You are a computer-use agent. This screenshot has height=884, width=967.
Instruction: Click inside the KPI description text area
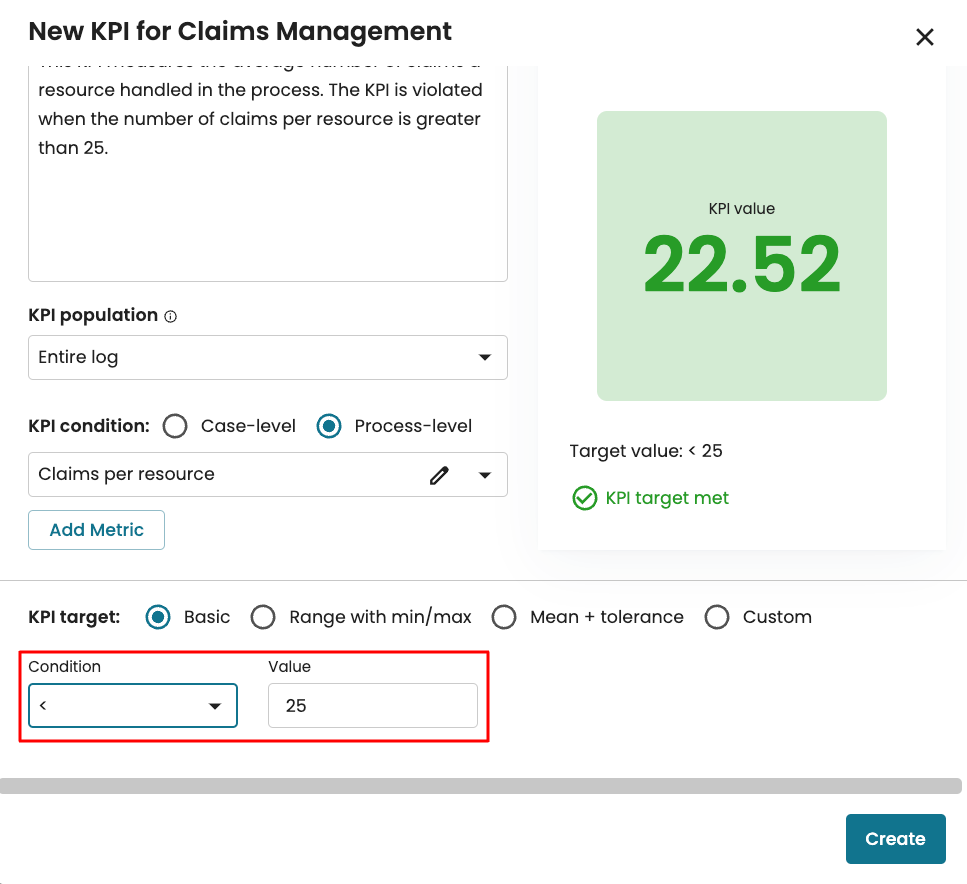coord(267,210)
